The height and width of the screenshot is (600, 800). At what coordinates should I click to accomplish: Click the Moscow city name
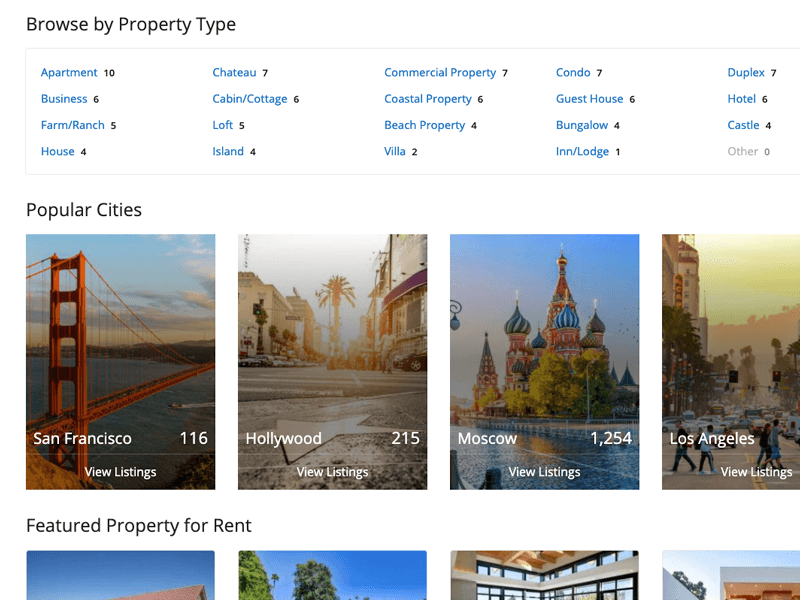point(487,438)
